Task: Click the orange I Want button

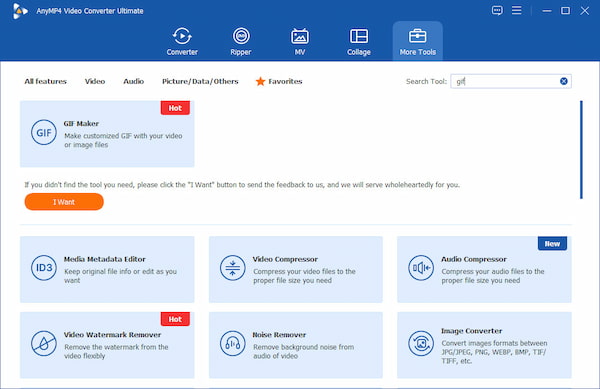Action: [64, 202]
